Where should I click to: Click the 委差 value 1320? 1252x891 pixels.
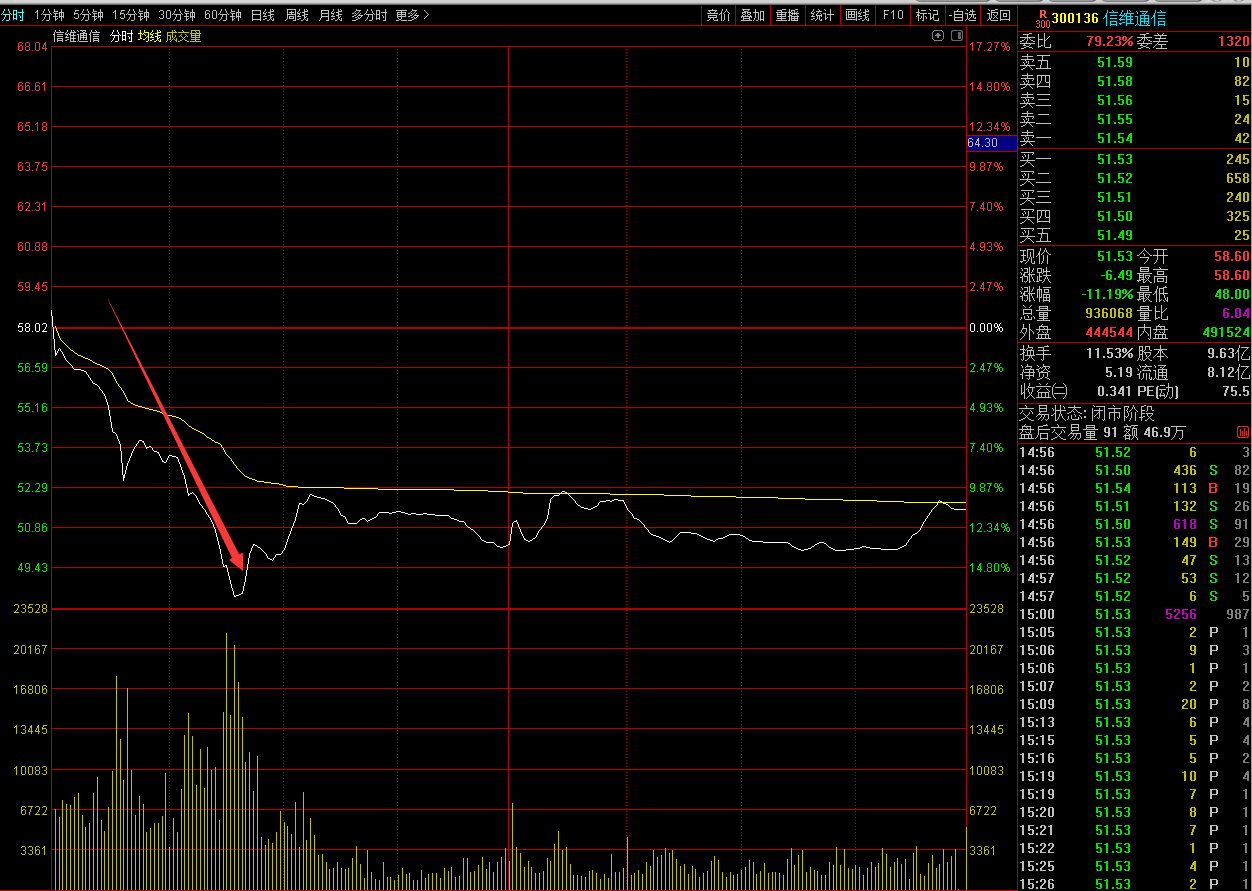pos(1234,42)
